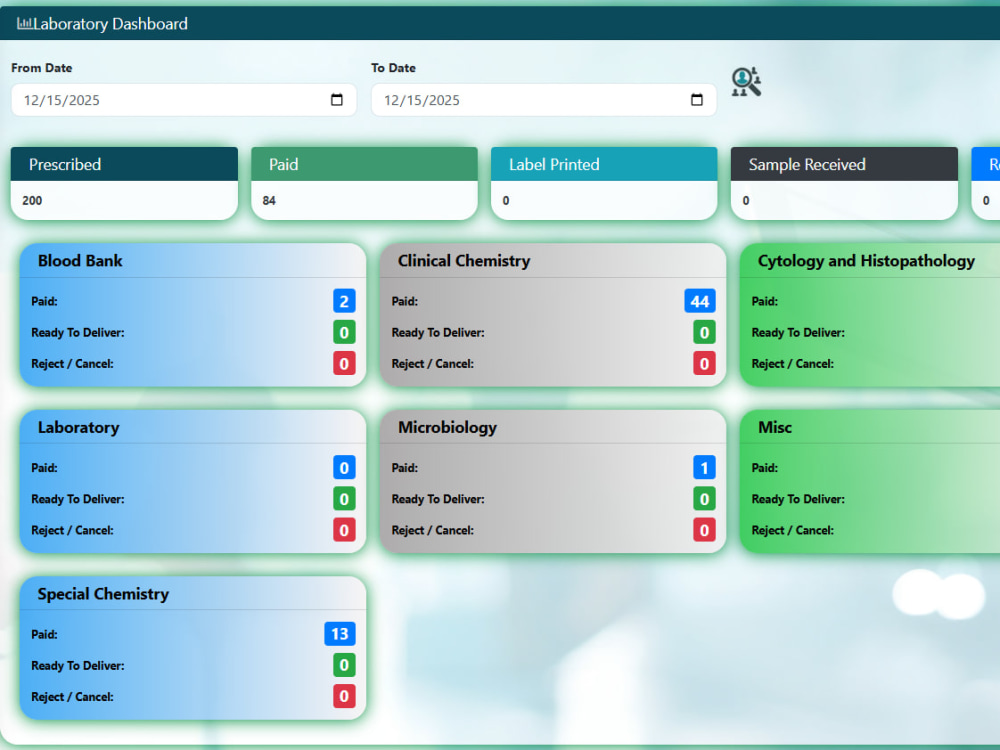Click Clinical Chemistry Paid count badge 44
The height and width of the screenshot is (750, 1000).
pyautogui.click(x=700, y=301)
